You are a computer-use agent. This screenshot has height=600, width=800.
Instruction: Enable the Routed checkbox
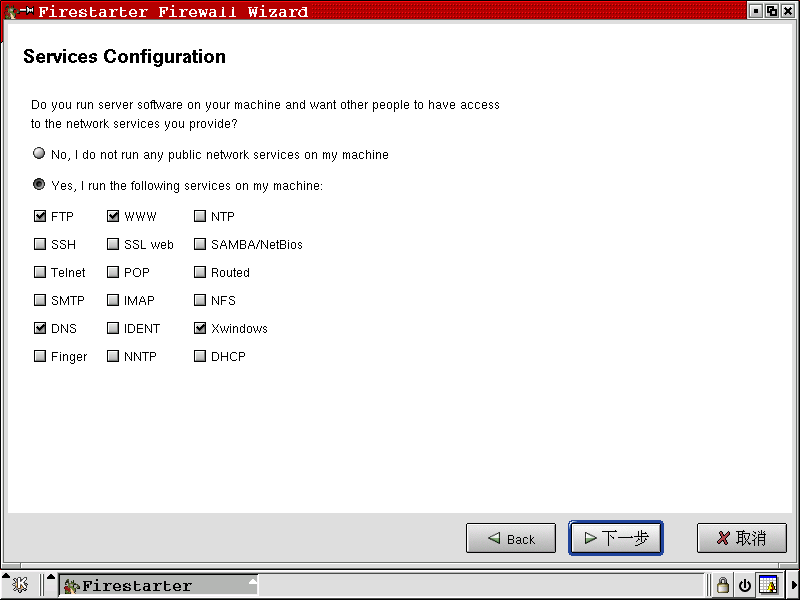point(200,272)
